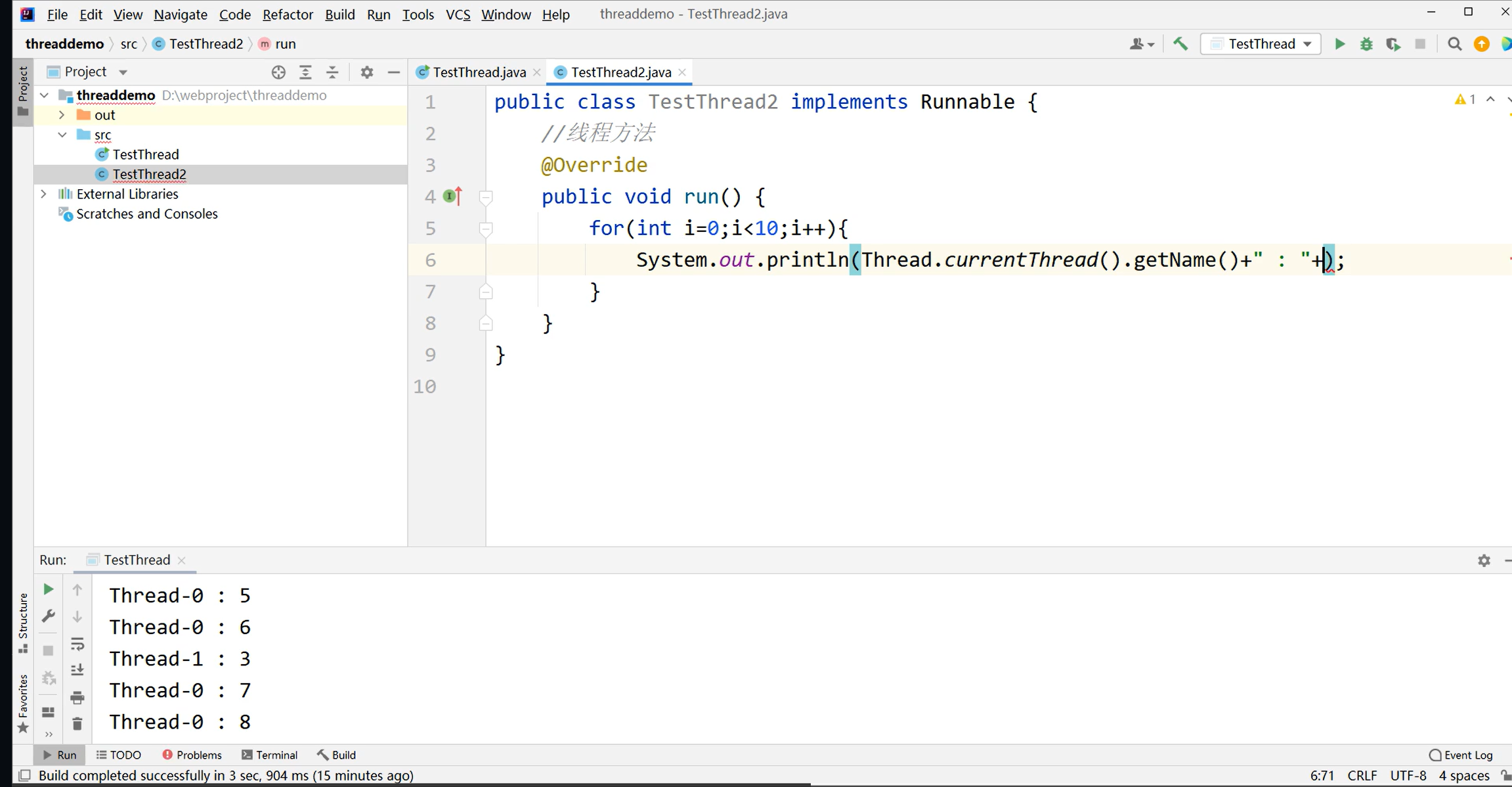Toggle scroll to end in Run console
1512x787 pixels.
(77, 670)
